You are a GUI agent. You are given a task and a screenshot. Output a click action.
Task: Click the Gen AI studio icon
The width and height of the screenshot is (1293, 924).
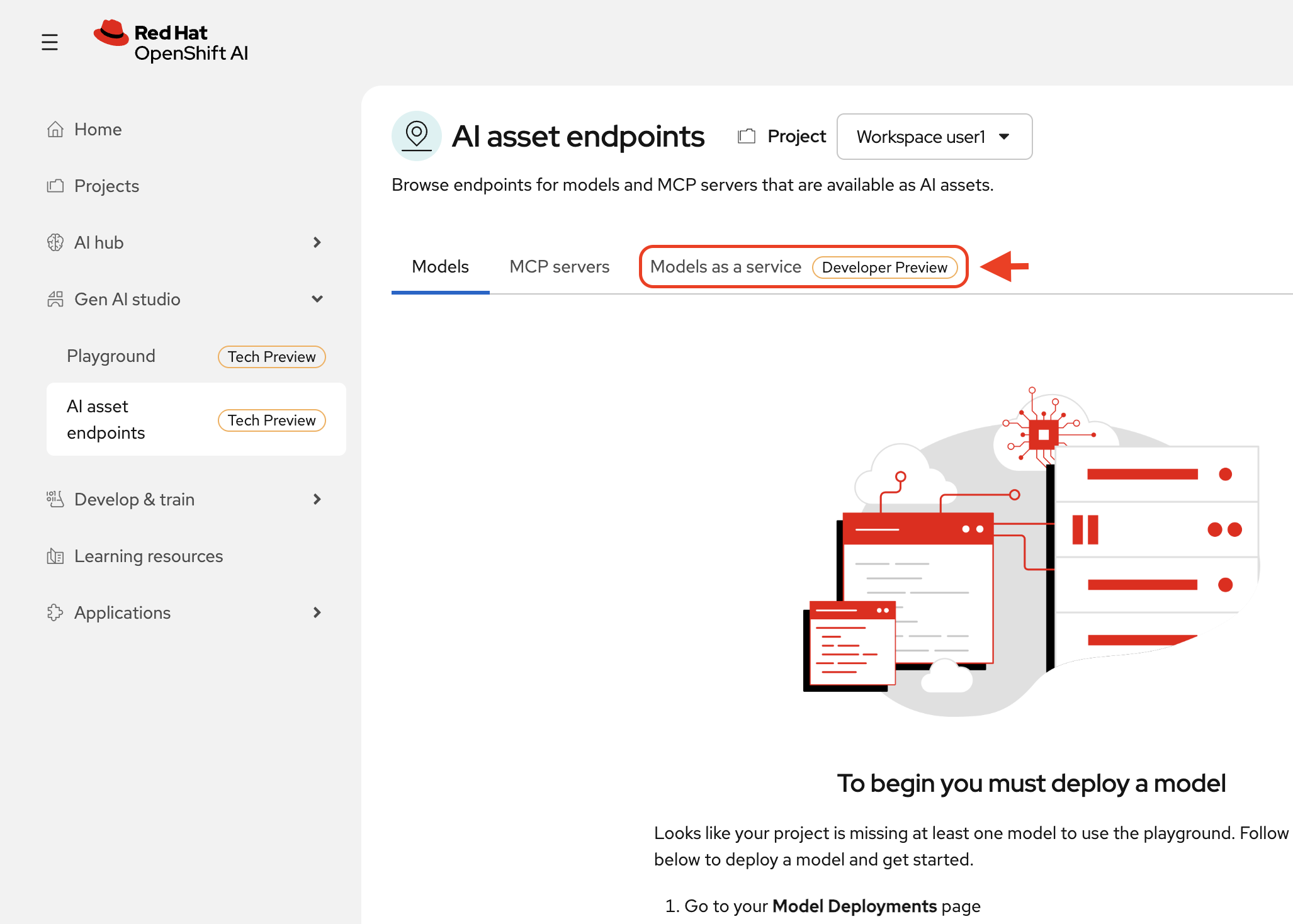pyautogui.click(x=55, y=299)
